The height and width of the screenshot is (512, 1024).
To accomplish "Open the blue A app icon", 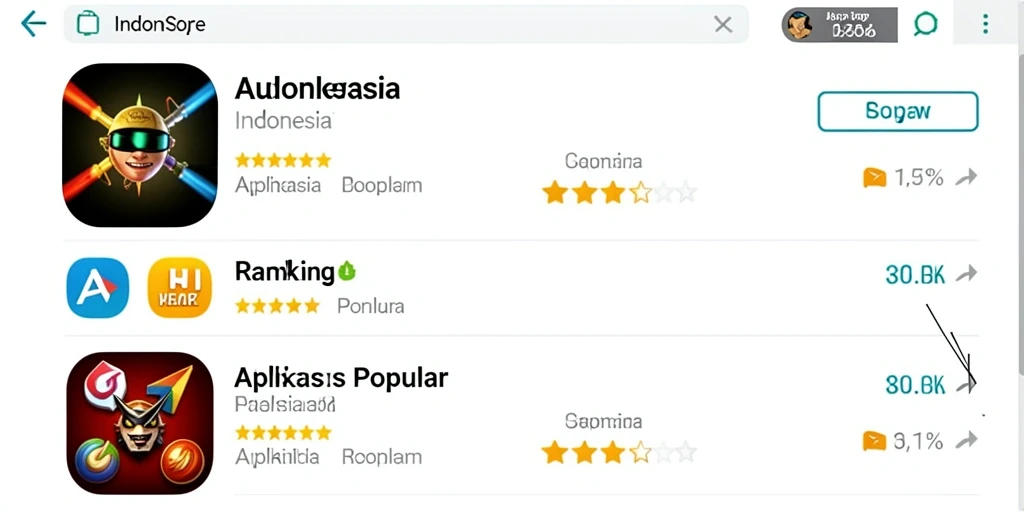I will (98, 287).
